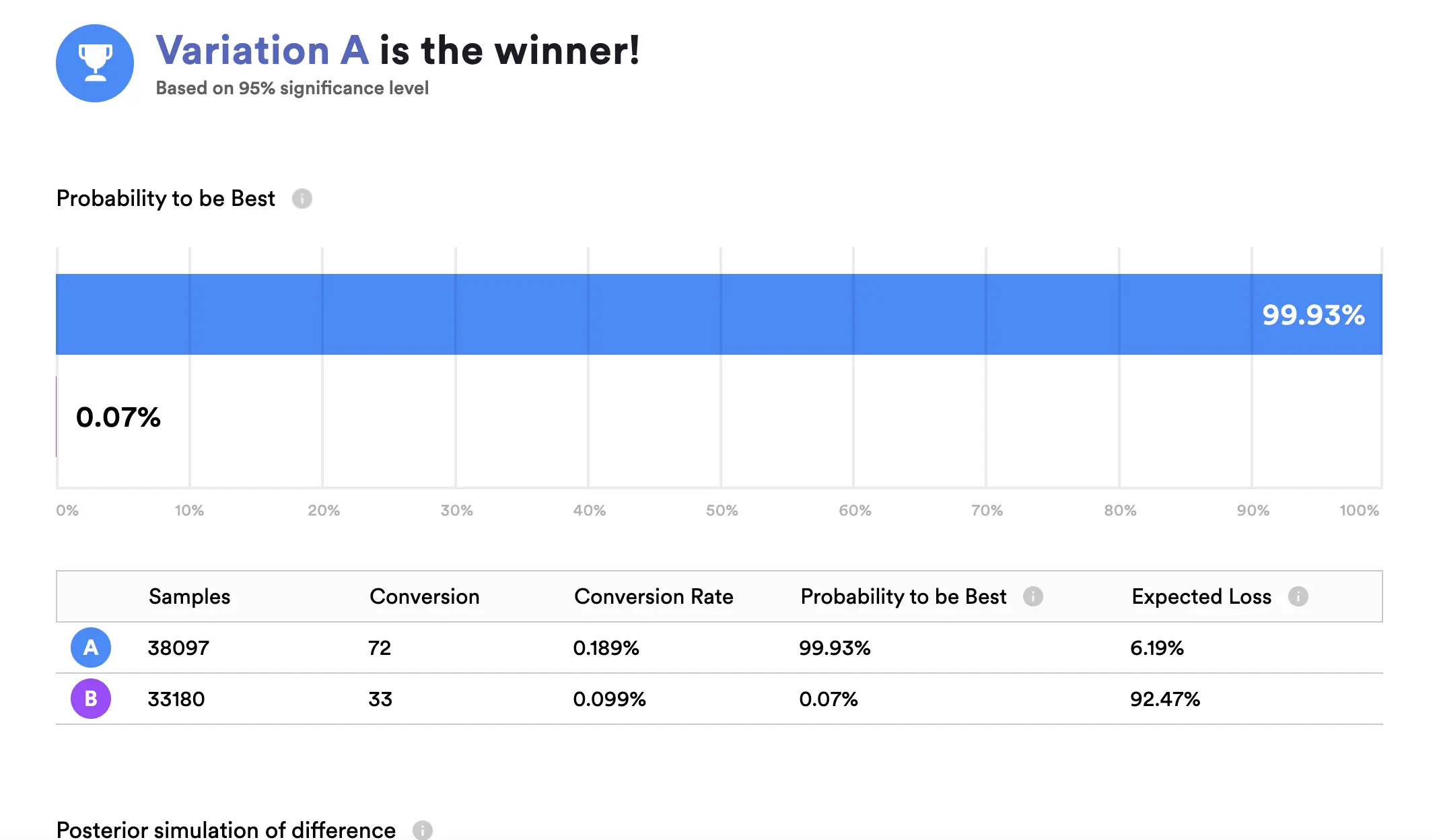The image size is (1439, 840).
Task: Click the blue variation A badge
Action: pyautogui.click(x=91, y=647)
